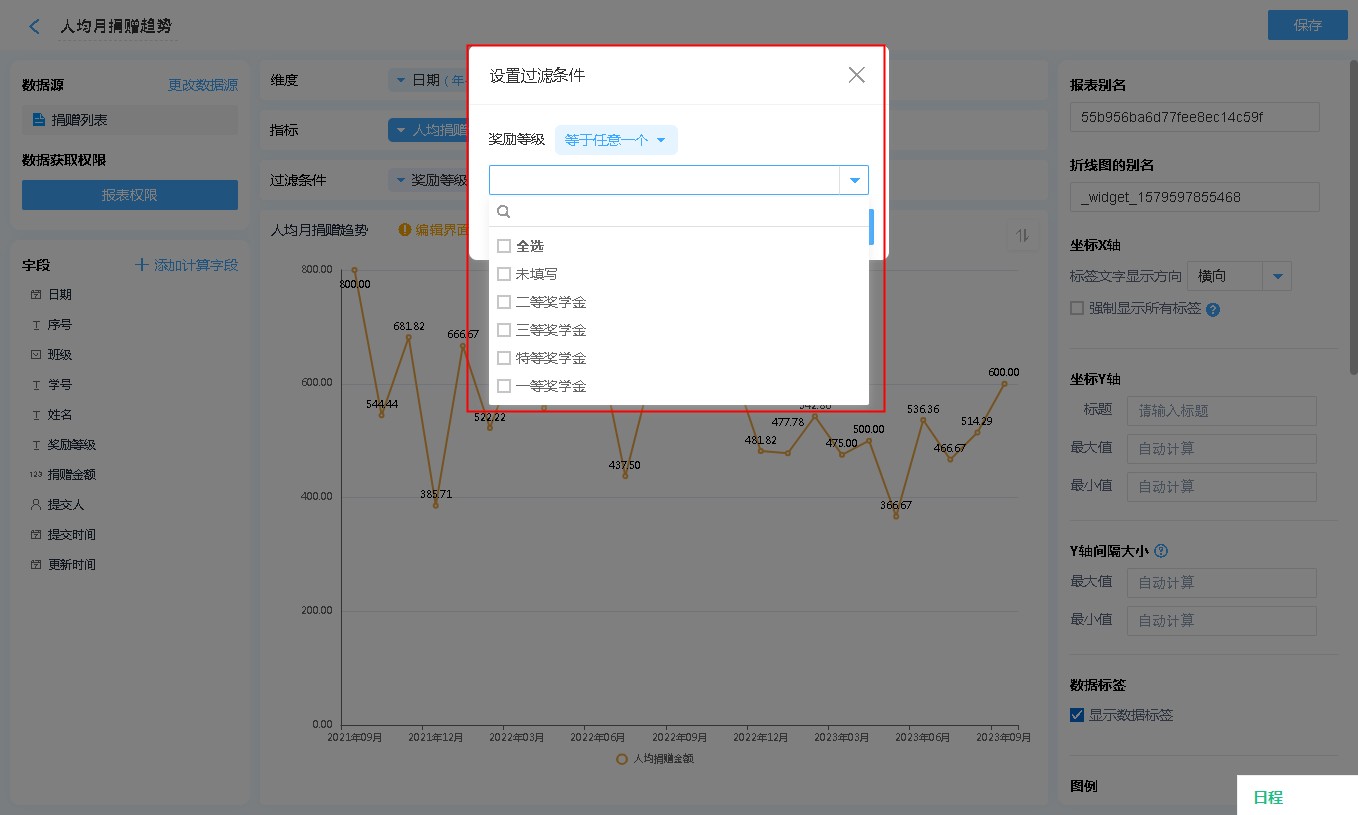1358x815 pixels.
Task: Click the back arrow icon
Action: pos(35,26)
